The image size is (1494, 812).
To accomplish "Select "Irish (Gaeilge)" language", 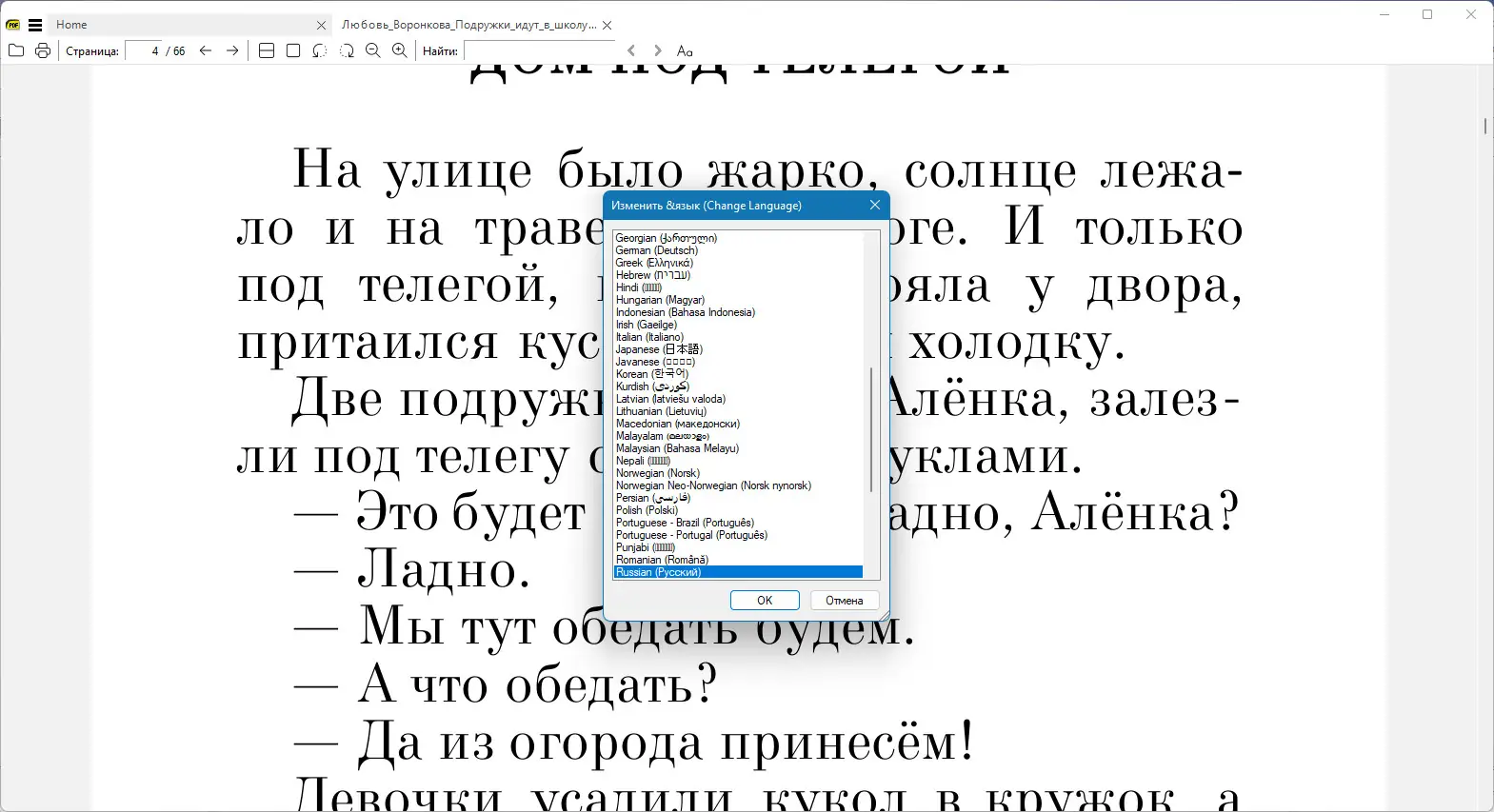I will [737, 325].
